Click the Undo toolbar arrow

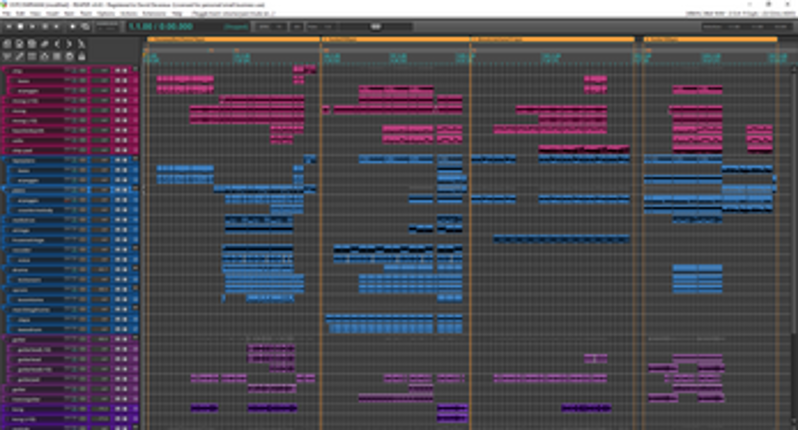click(x=57, y=44)
